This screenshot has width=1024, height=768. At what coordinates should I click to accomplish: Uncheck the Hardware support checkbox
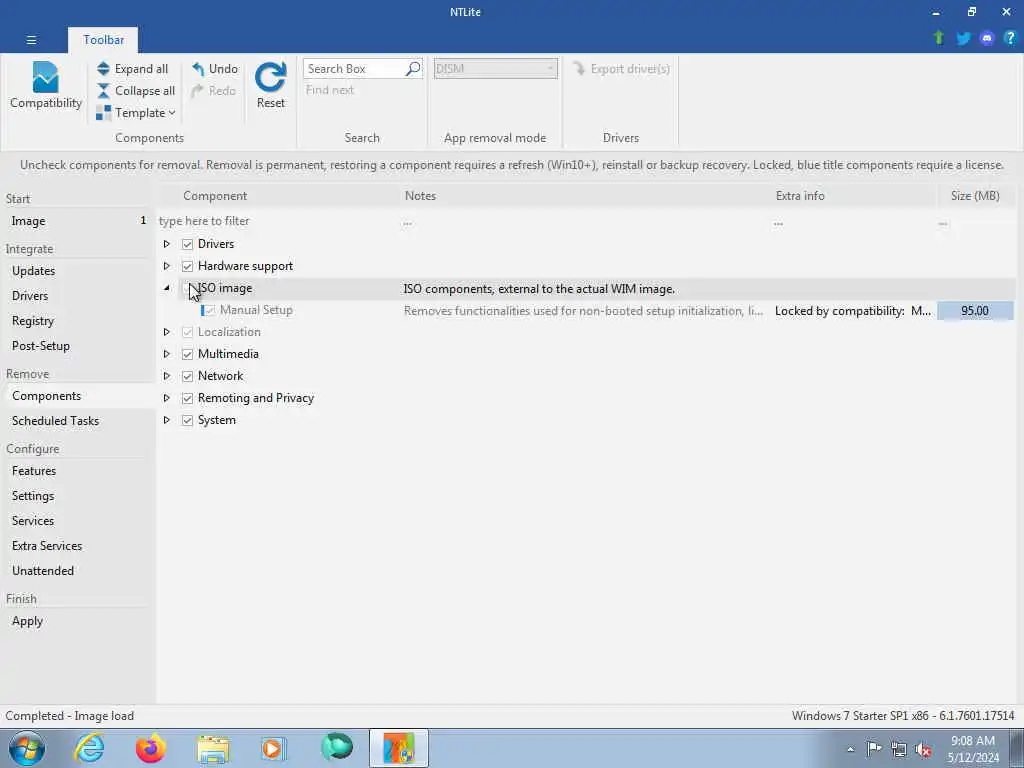click(187, 266)
